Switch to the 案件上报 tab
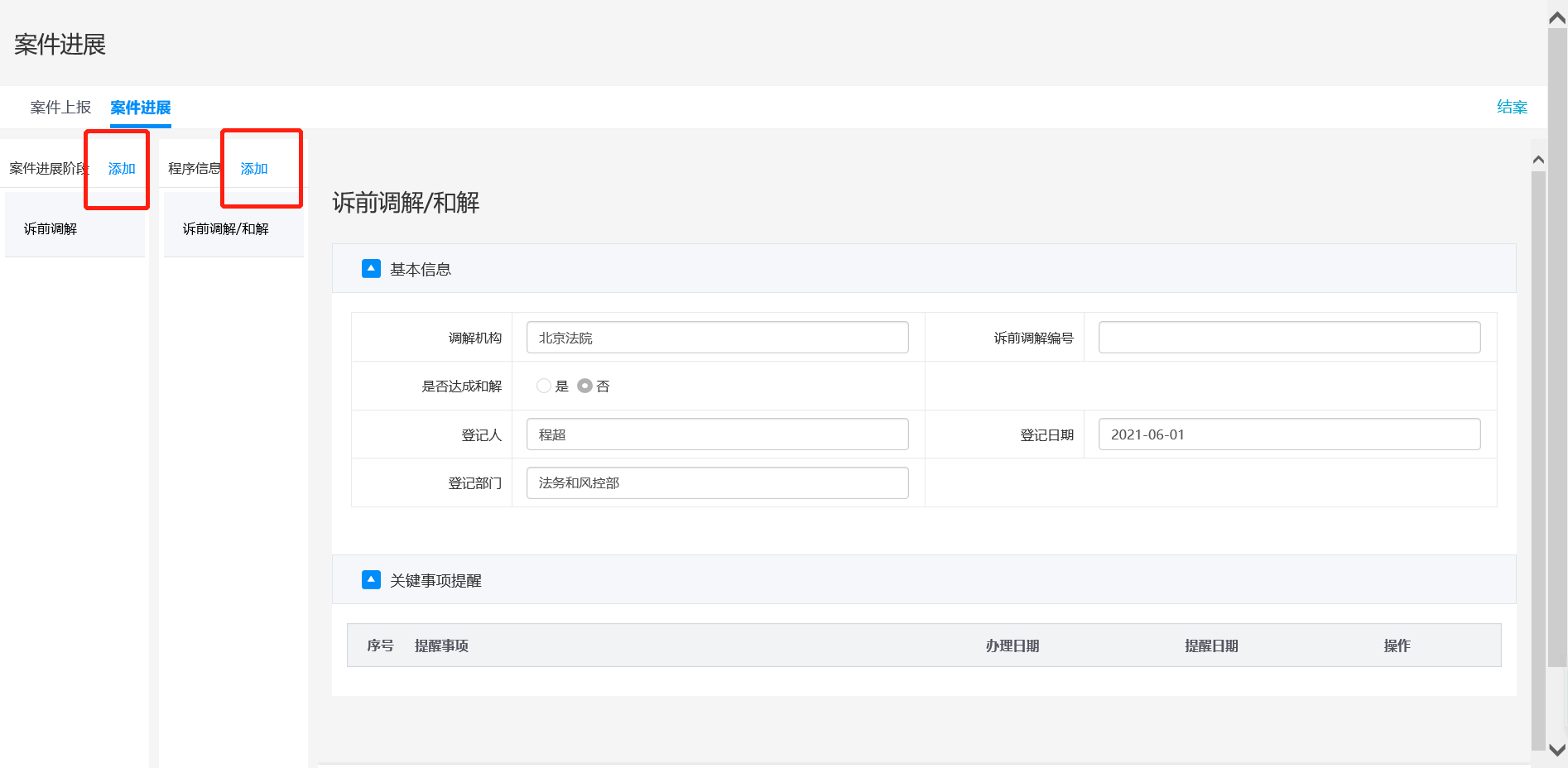Viewport: 1568px width, 768px height. [x=60, y=108]
